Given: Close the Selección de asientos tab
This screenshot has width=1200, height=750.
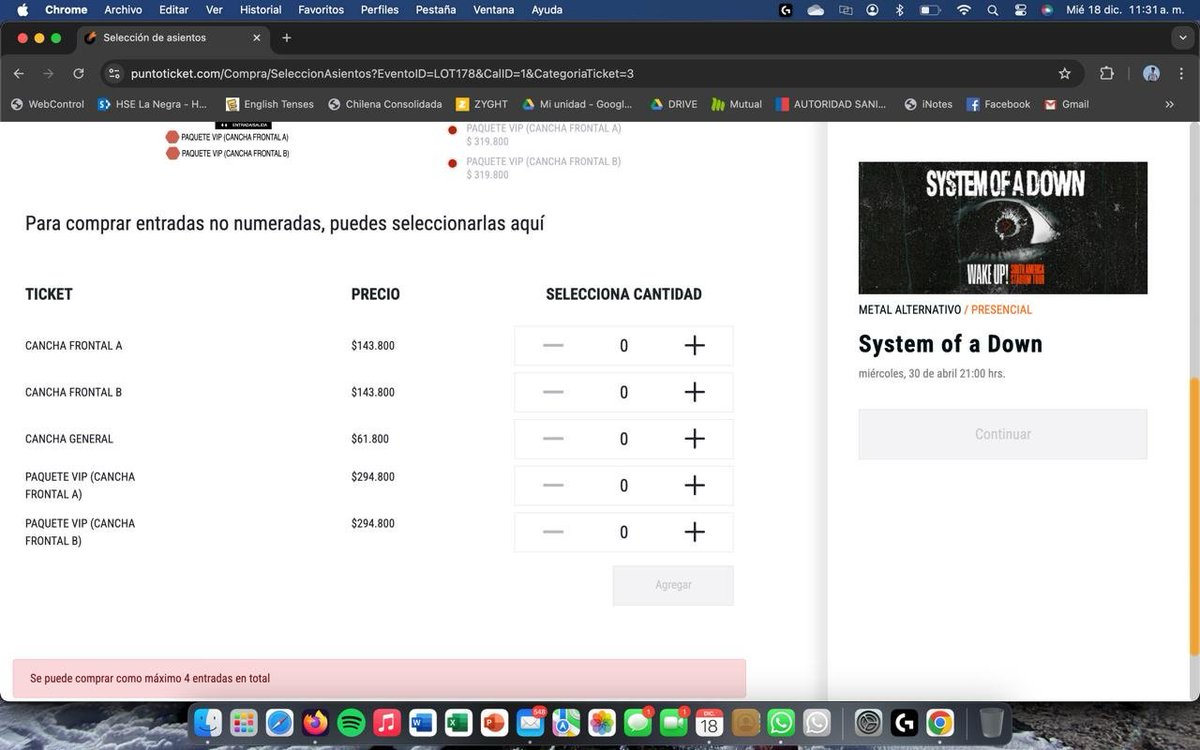Looking at the screenshot, I should [257, 38].
